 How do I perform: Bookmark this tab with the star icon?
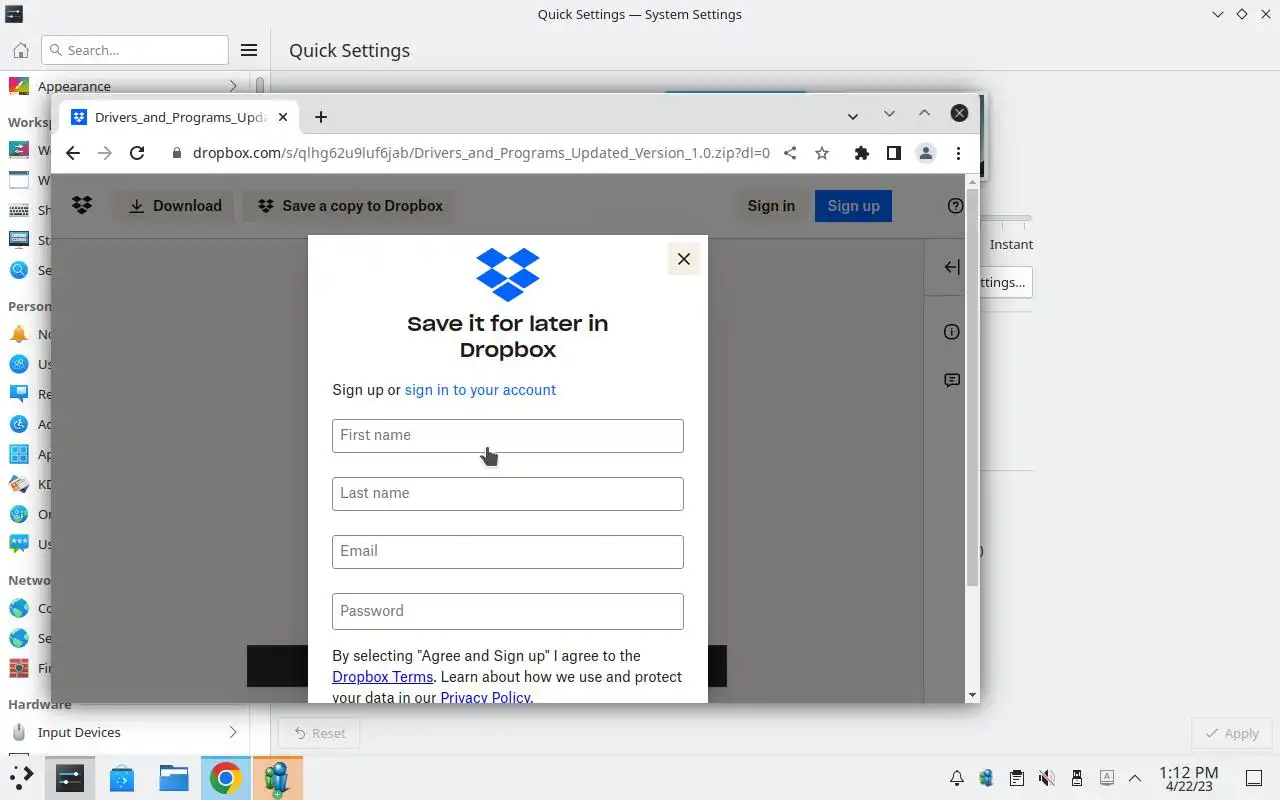tap(822, 153)
